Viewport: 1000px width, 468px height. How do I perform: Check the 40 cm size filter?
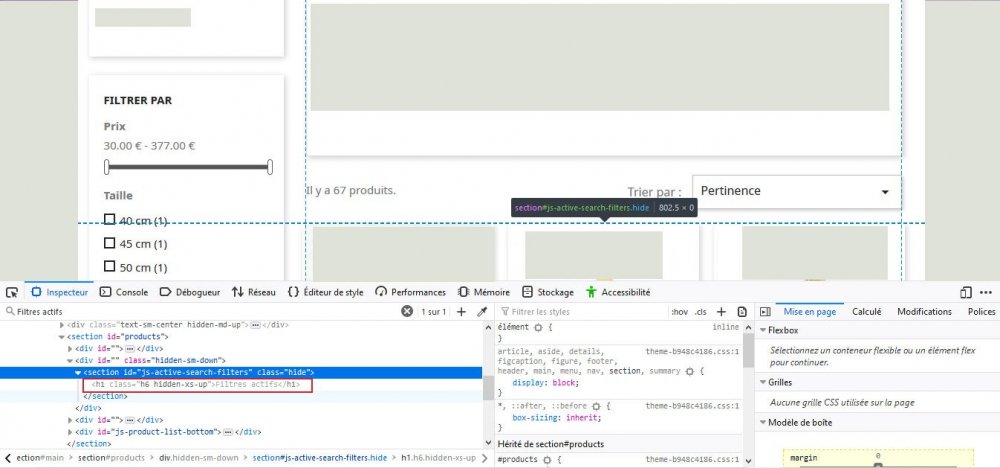coord(110,220)
